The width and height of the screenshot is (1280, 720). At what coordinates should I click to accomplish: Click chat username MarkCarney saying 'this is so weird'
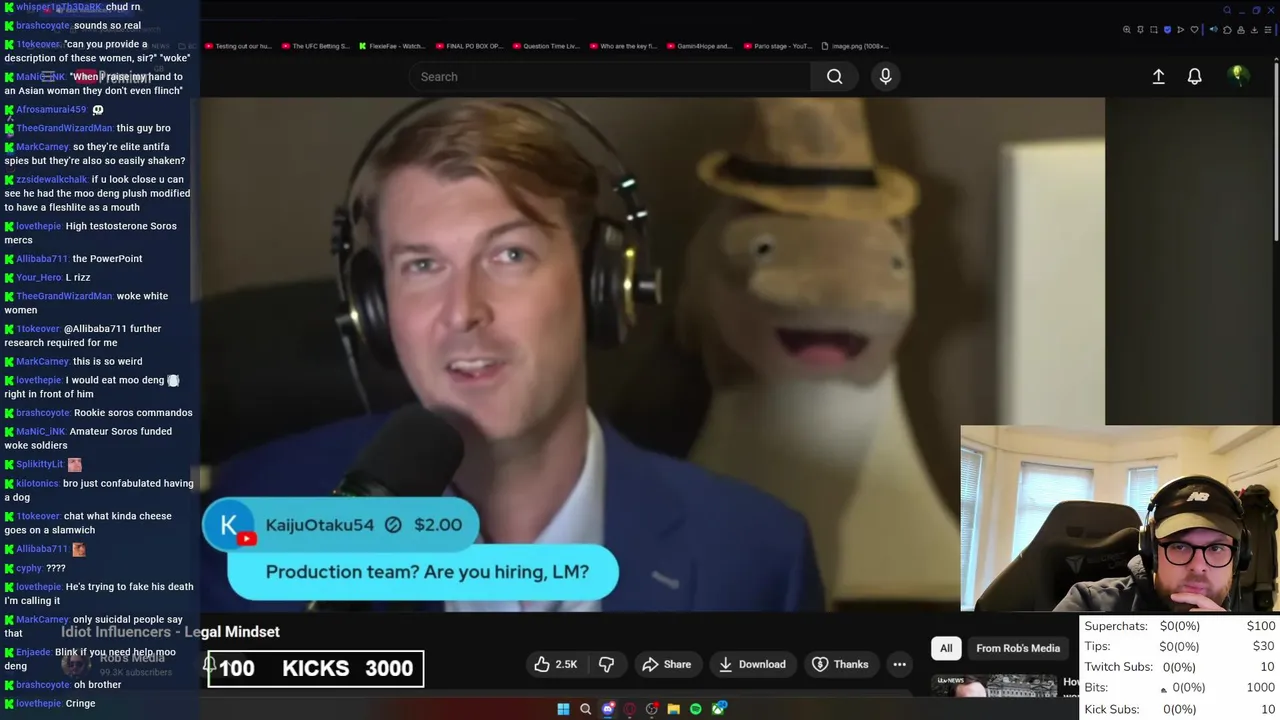tap(42, 362)
